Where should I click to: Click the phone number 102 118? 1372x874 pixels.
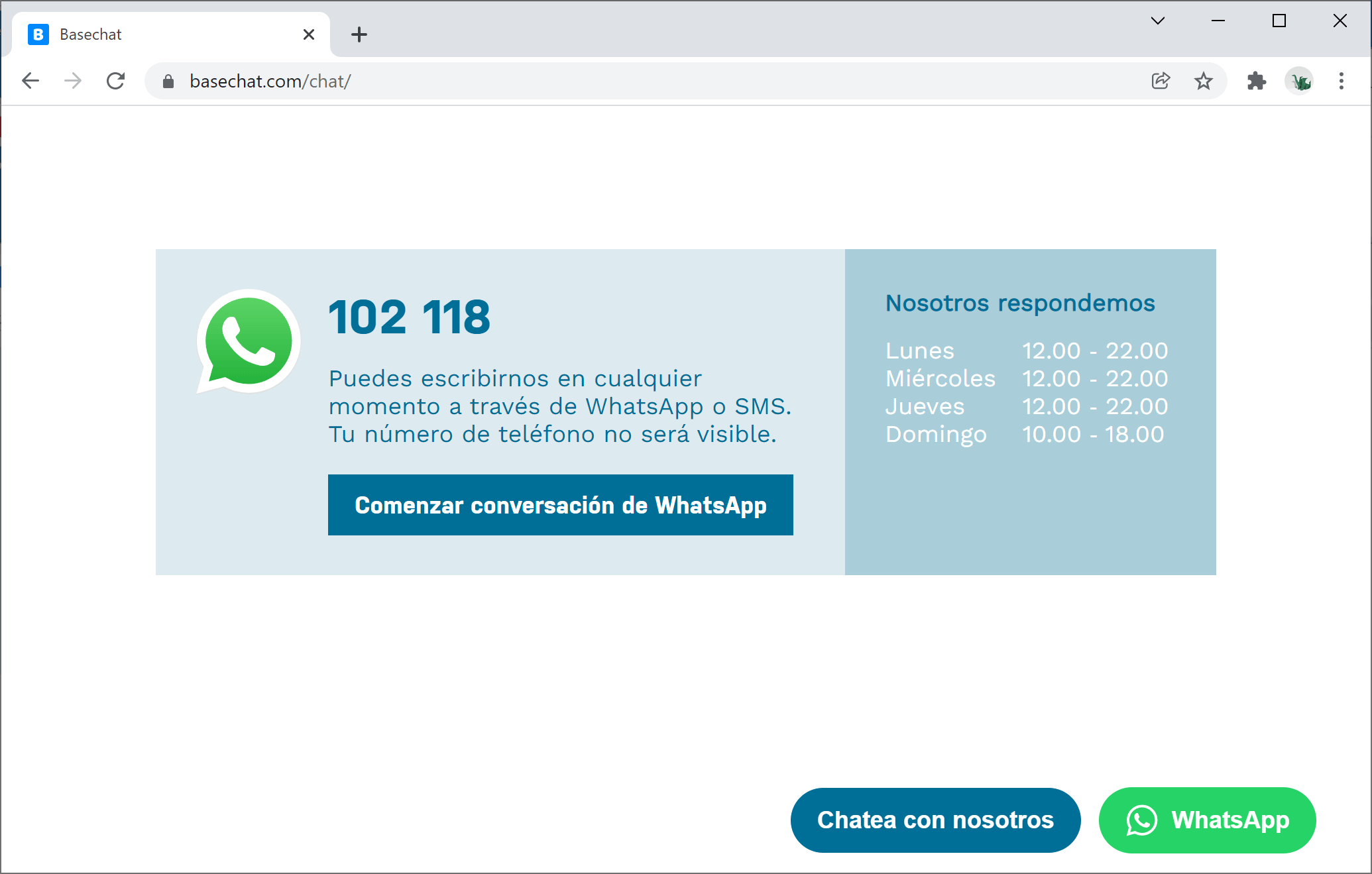409,317
